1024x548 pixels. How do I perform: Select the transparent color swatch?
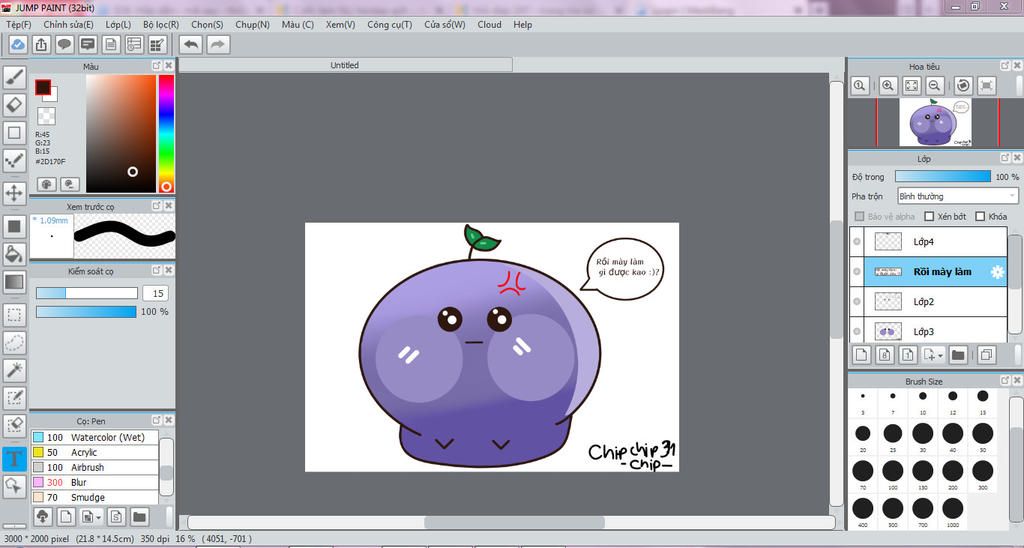point(46,116)
